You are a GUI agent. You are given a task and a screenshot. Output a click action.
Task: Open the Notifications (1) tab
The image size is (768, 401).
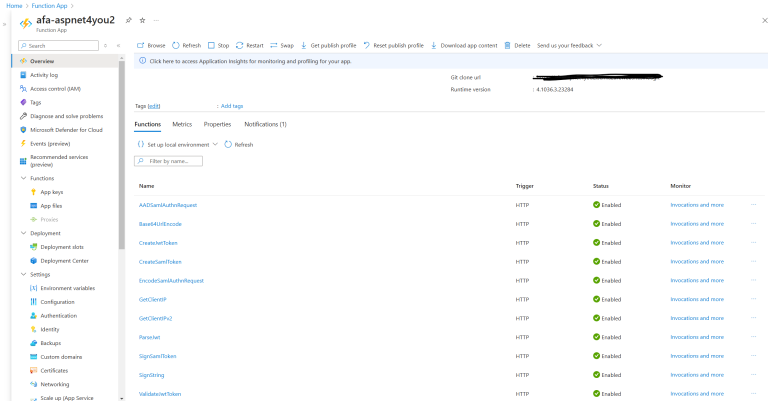pyautogui.click(x=265, y=124)
